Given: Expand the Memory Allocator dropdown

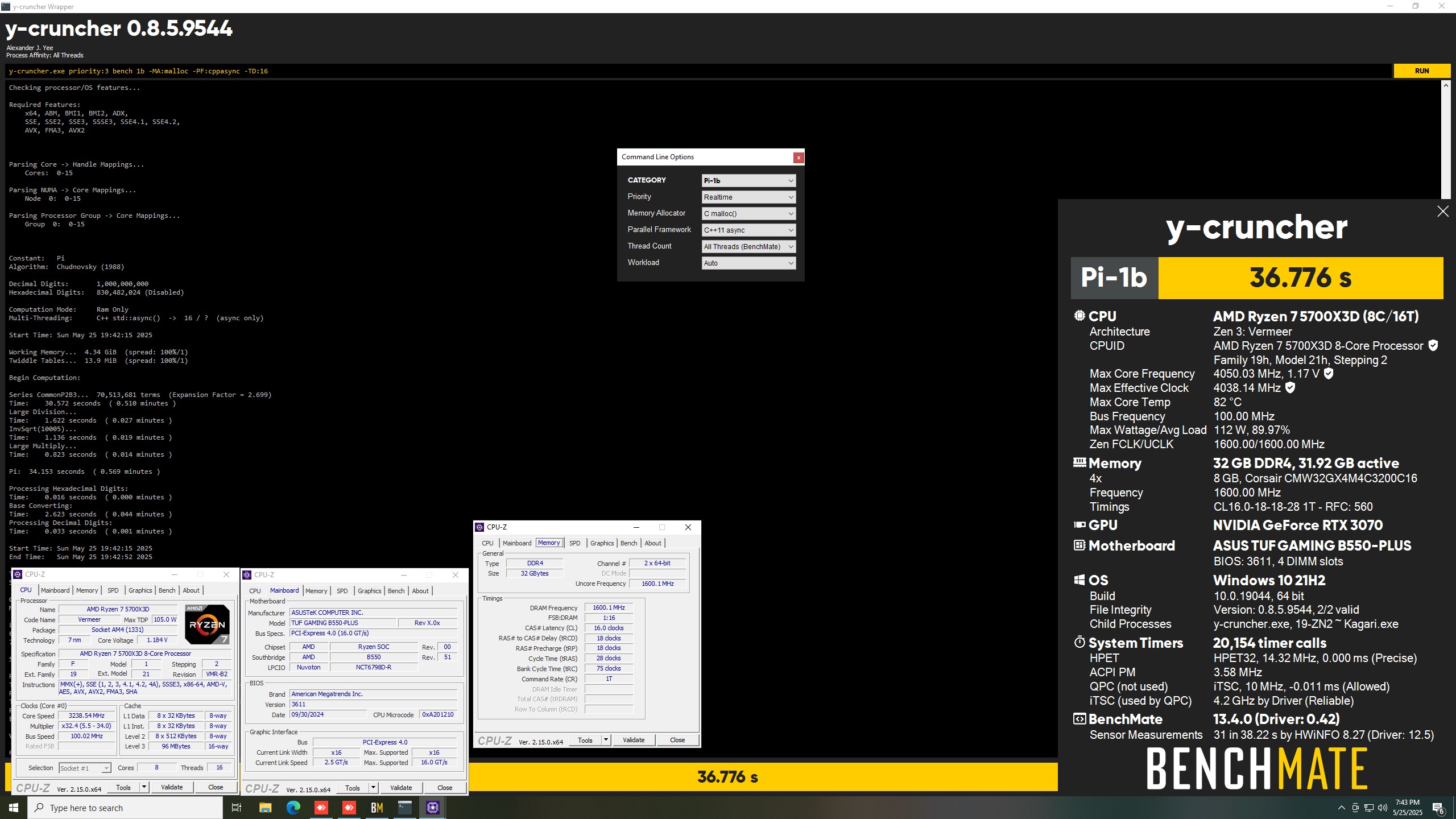Looking at the screenshot, I should [x=748, y=214].
